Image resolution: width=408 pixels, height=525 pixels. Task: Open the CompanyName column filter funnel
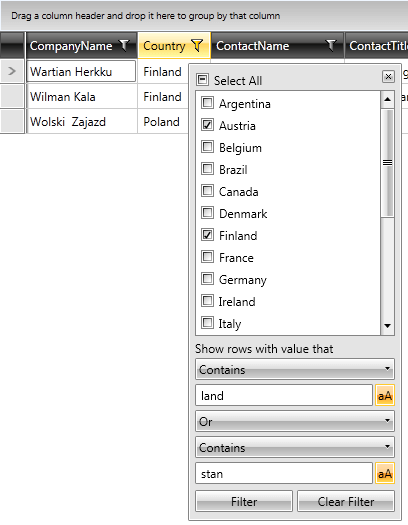(x=124, y=45)
